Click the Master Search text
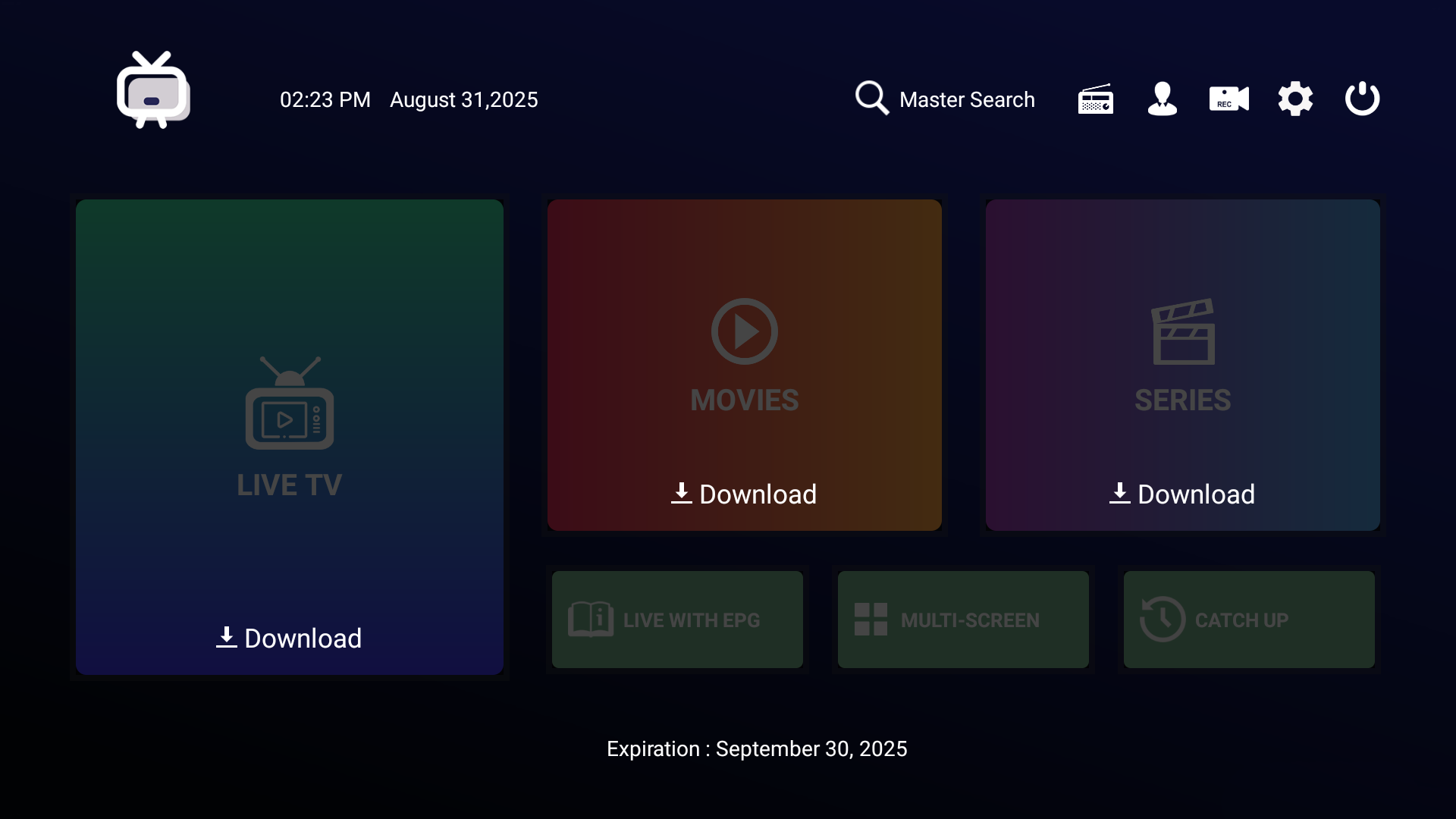 pos(967,100)
